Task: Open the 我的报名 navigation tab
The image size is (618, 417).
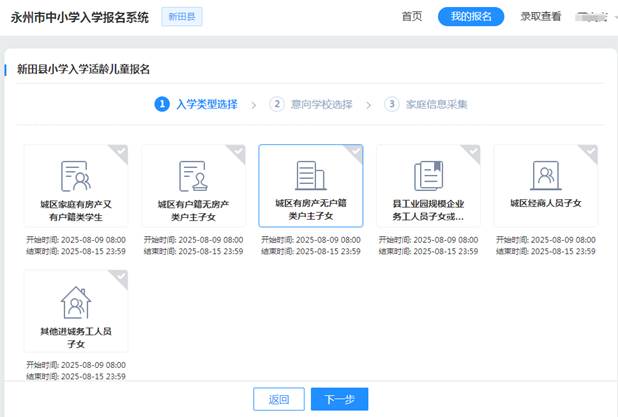Action: pyautogui.click(x=471, y=17)
